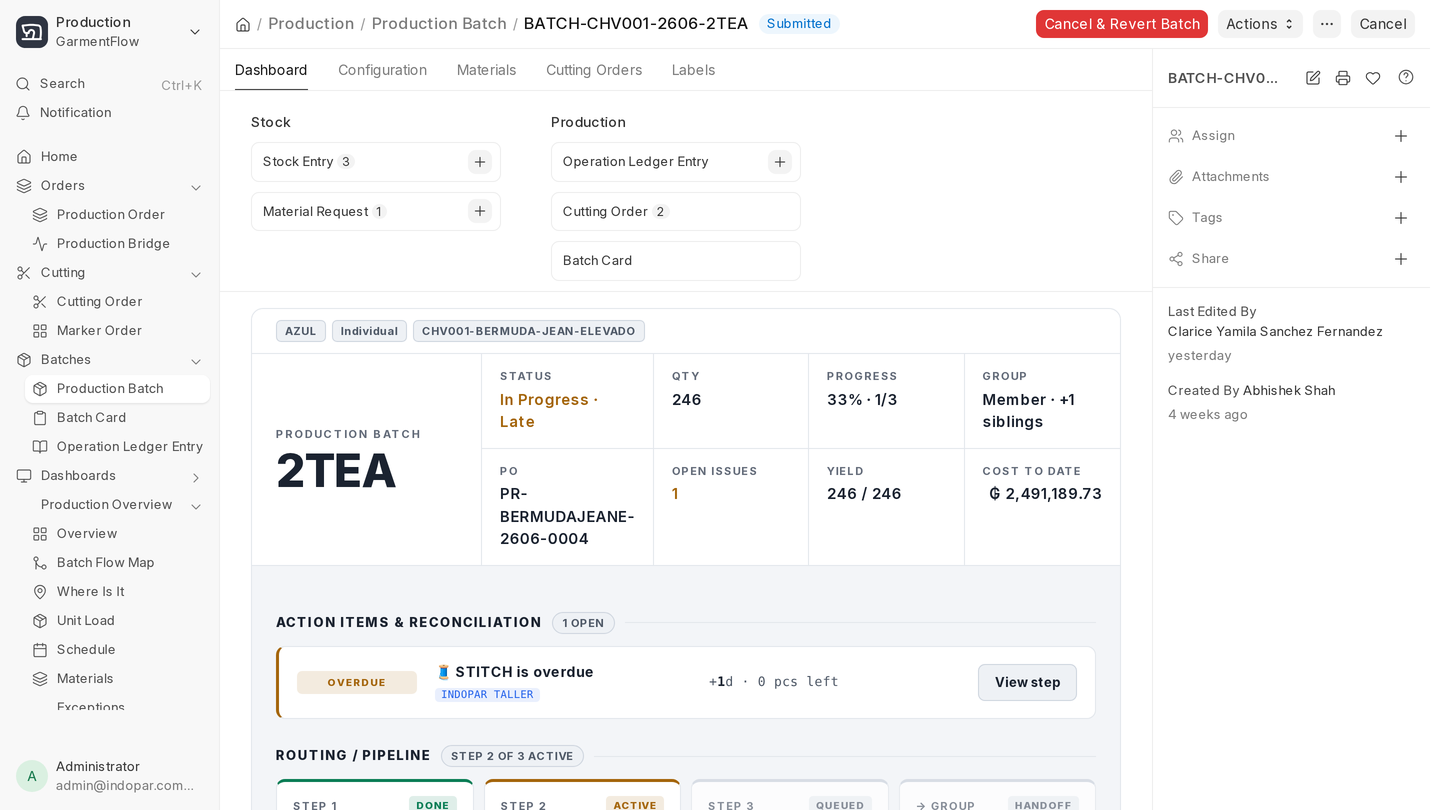Image resolution: width=1440 pixels, height=810 pixels.
Task: Switch to the Cutting Orders tab
Action: pyautogui.click(x=594, y=70)
